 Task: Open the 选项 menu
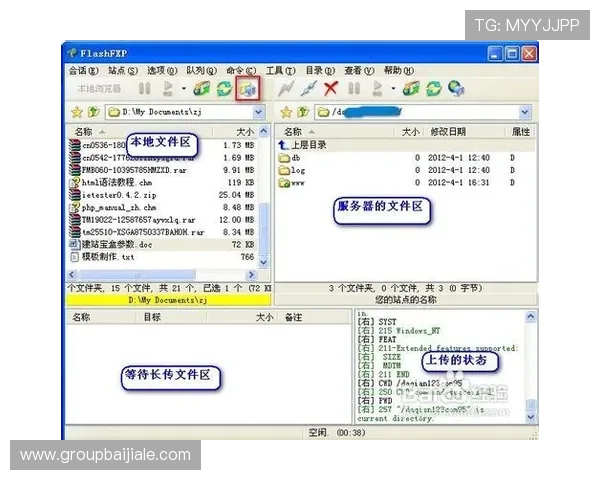pyautogui.click(x=162, y=70)
